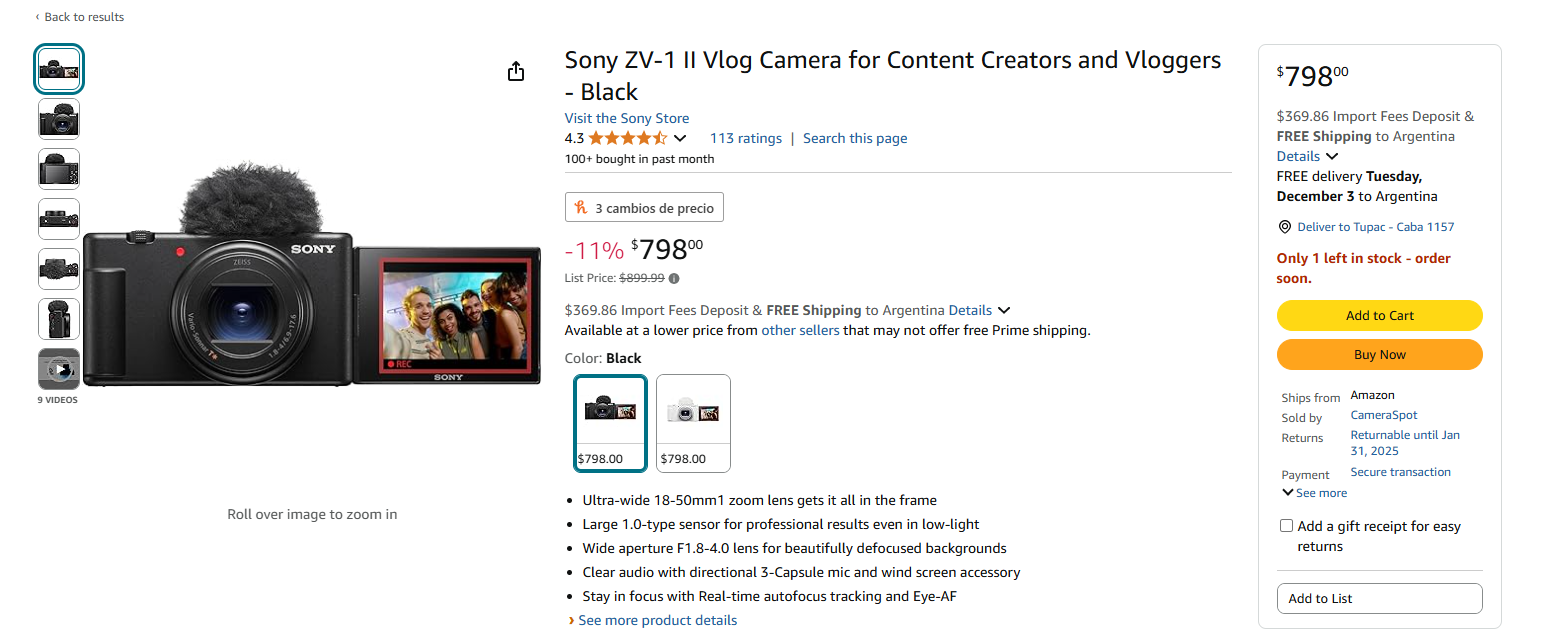Click the share icon

click(x=515, y=71)
